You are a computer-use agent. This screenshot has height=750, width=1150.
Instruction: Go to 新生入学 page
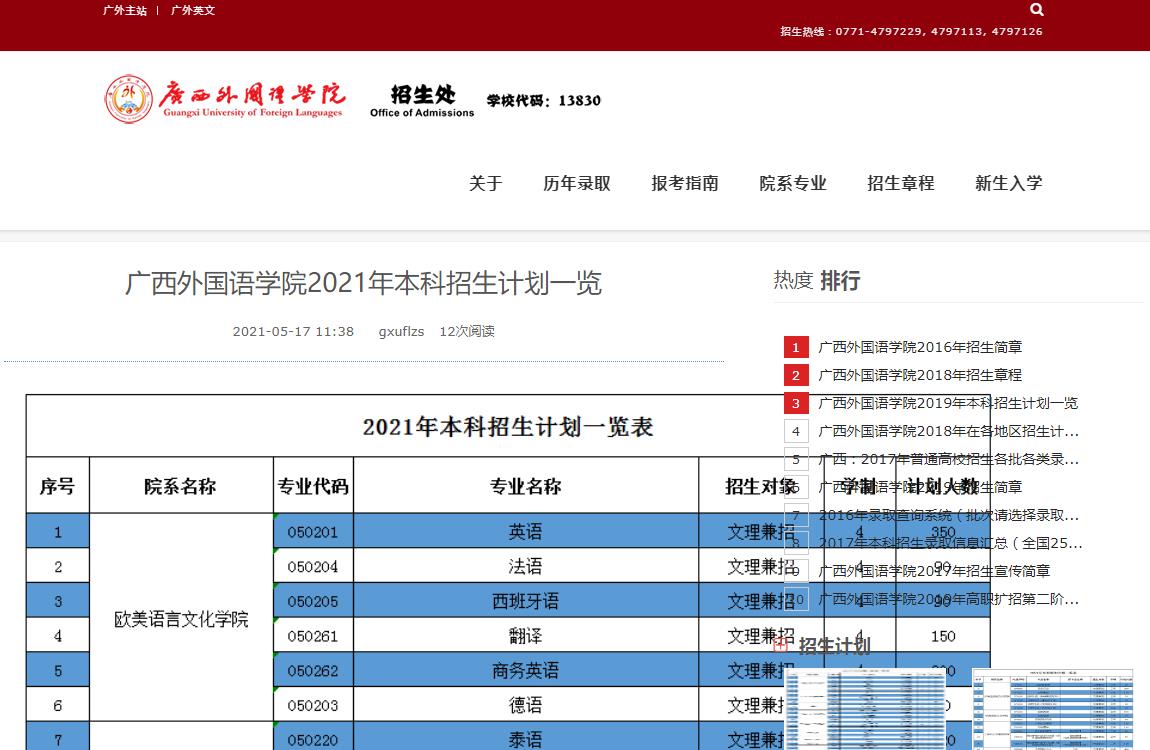tap(1009, 183)
